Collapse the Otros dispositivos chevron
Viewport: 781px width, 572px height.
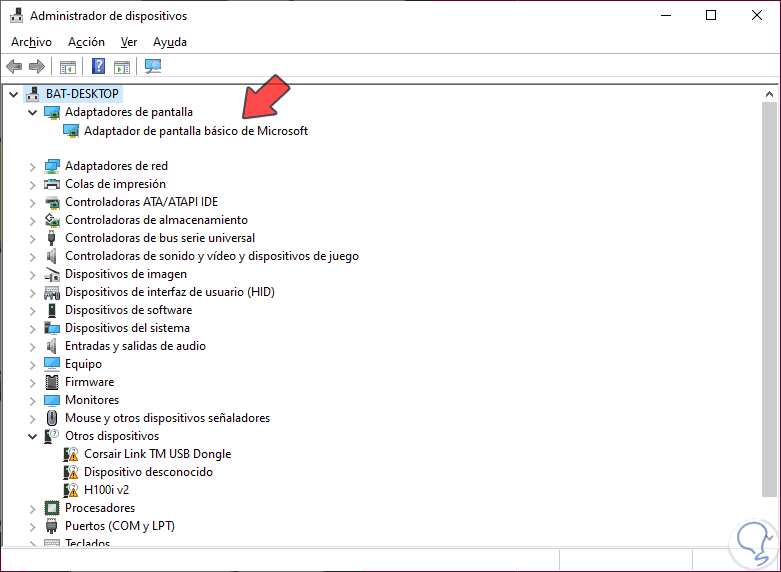(x=32, y=436)
